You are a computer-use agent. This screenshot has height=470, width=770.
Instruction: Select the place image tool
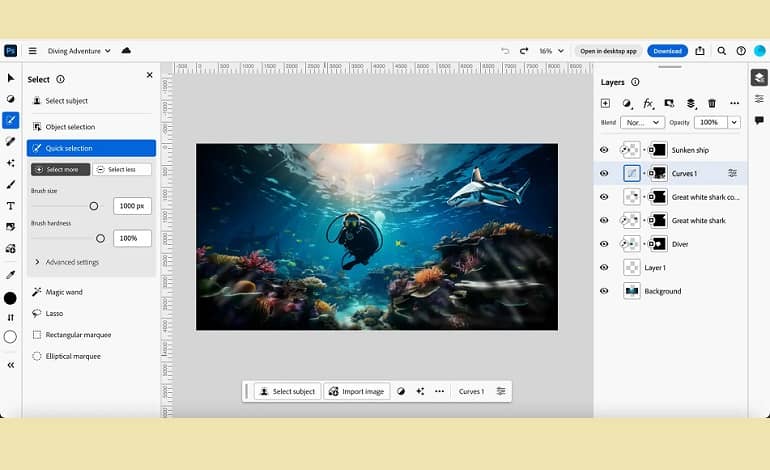10,227
